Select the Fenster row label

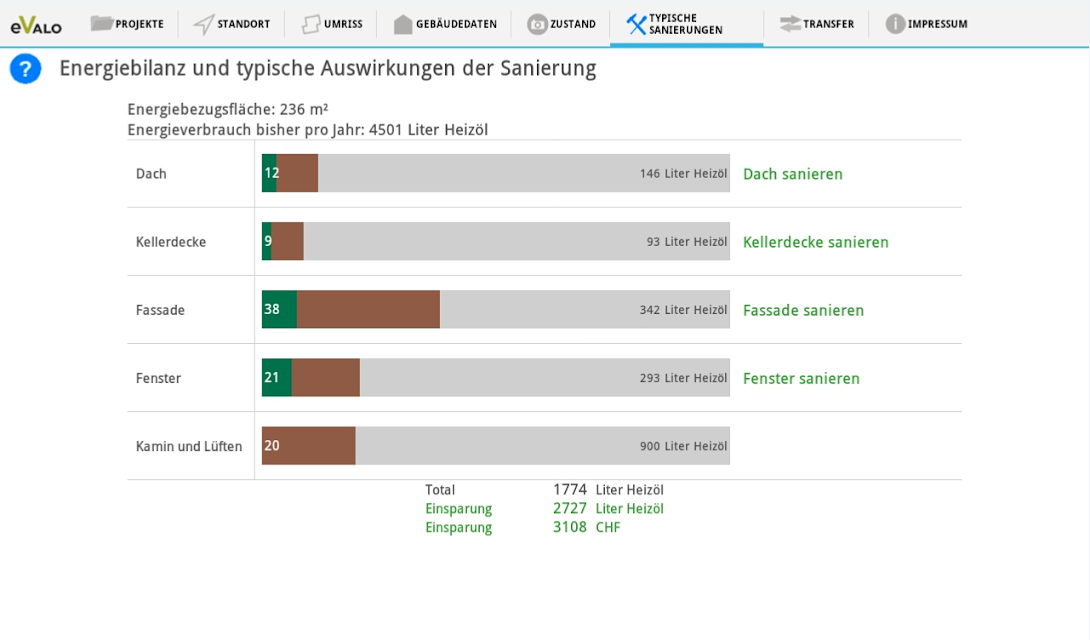(158, 378)
